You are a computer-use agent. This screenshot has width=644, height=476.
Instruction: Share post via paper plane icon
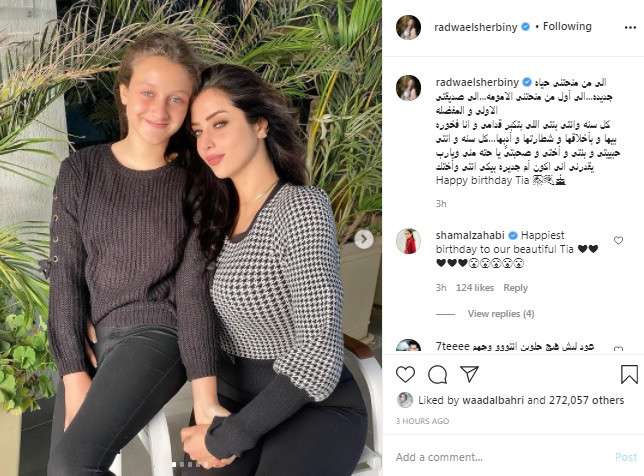click(x=469, y=374)
